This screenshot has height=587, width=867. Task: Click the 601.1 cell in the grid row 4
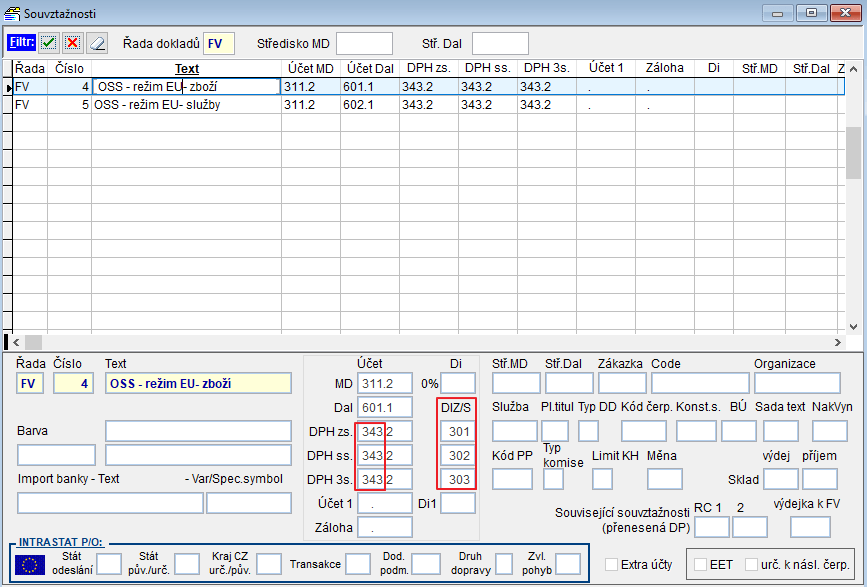pos(369,87)
